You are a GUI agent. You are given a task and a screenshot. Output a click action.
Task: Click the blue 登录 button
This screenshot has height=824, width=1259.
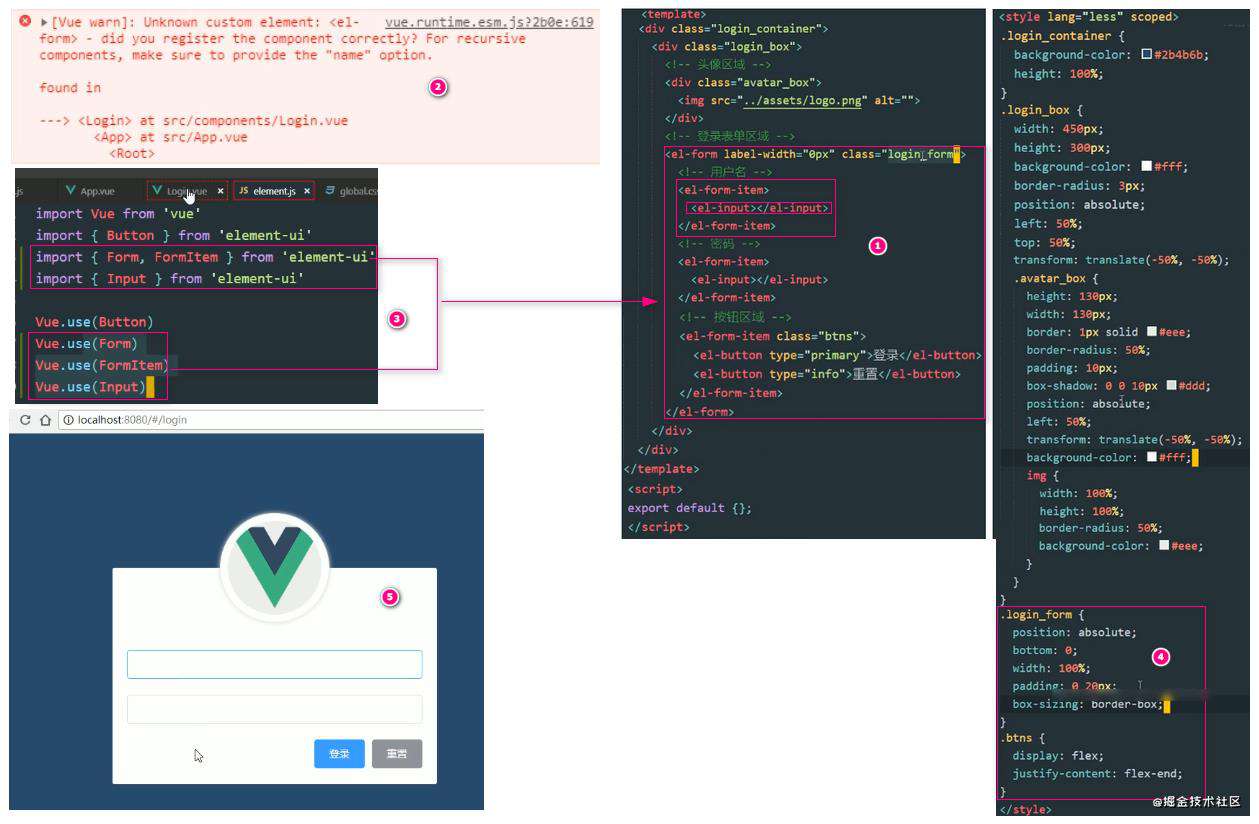click(339, 754)
